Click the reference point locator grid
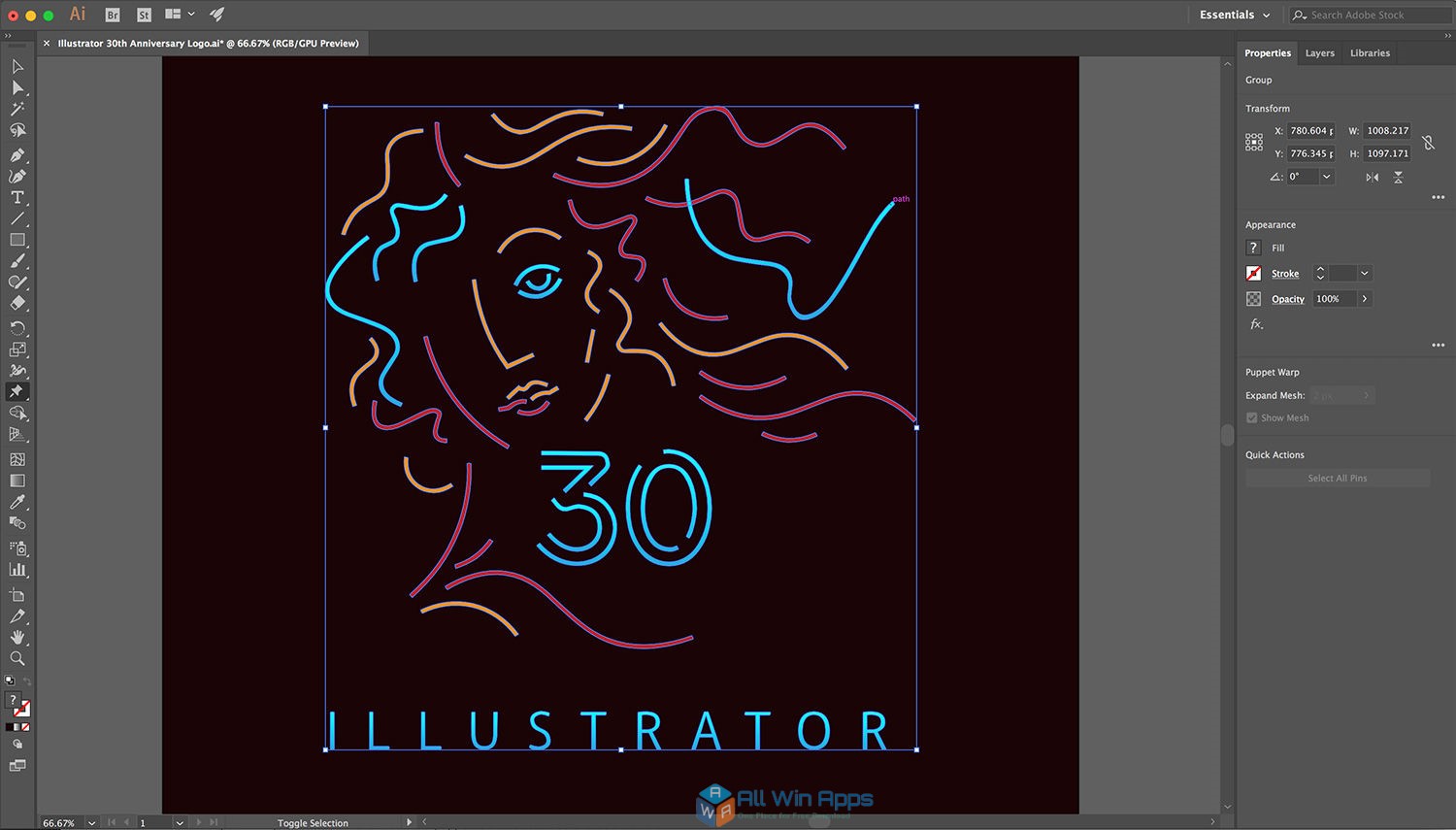Viewport: 1456px width, 830px height. [1254, 143]
